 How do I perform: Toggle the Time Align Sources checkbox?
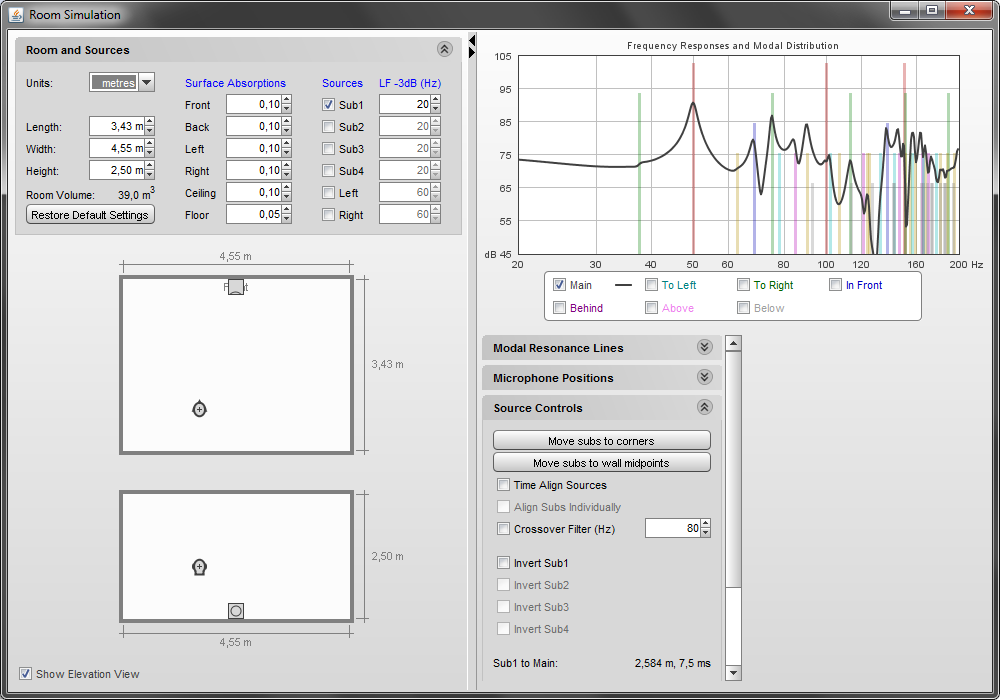point(503,485)
